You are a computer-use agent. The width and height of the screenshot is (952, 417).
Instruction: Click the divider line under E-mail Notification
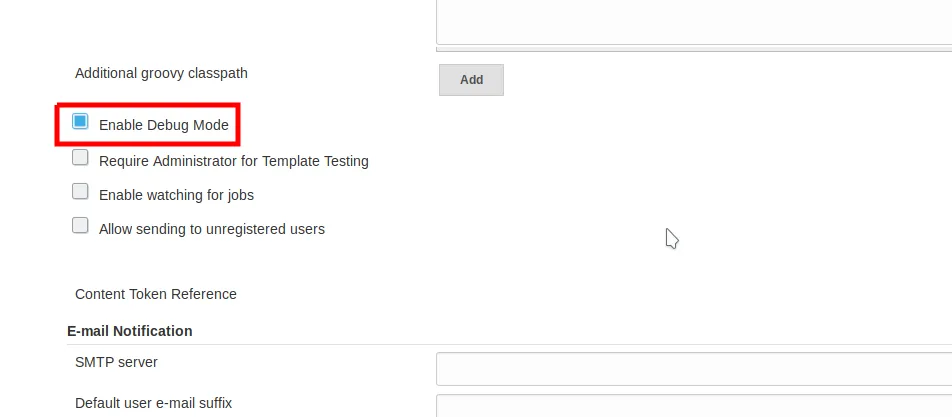pyautogui.click(x=500, y=345)
